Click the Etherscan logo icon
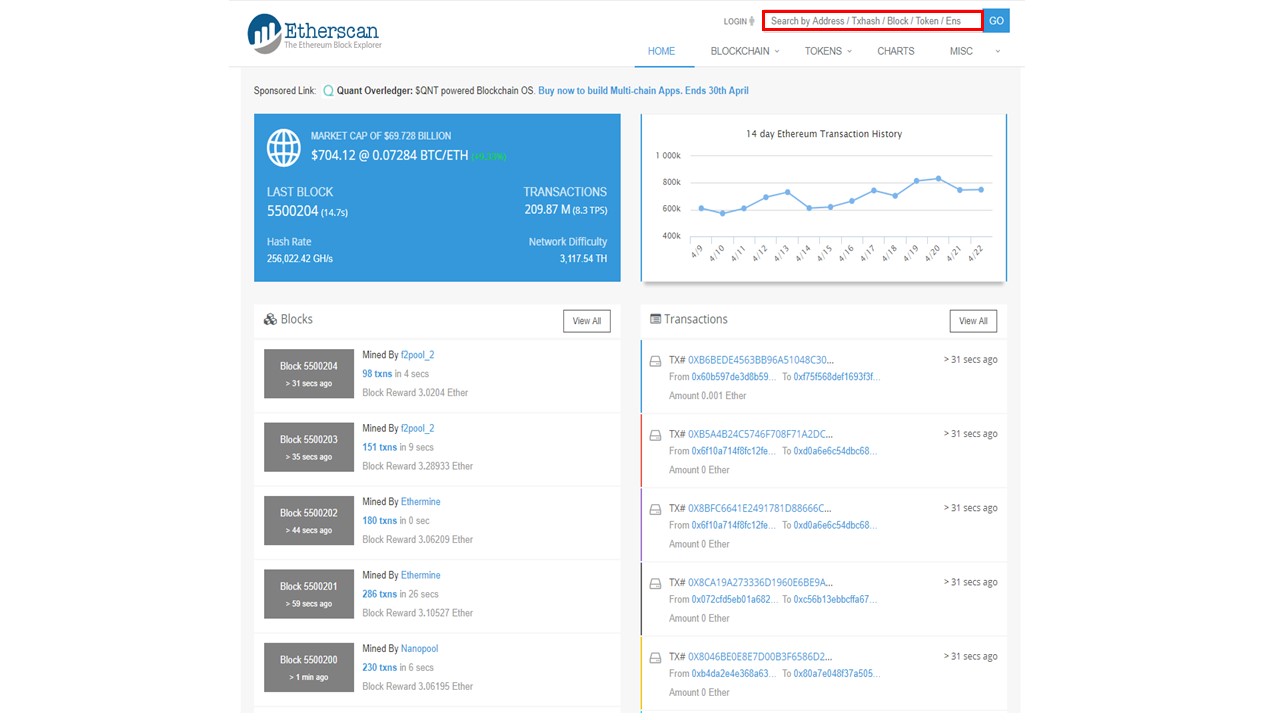This screenshot has width=1280, height=720. click(265, 33)
